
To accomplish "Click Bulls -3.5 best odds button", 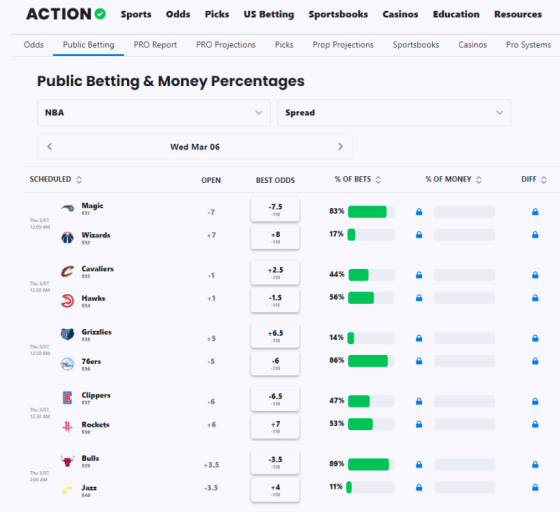I will 275,462.
